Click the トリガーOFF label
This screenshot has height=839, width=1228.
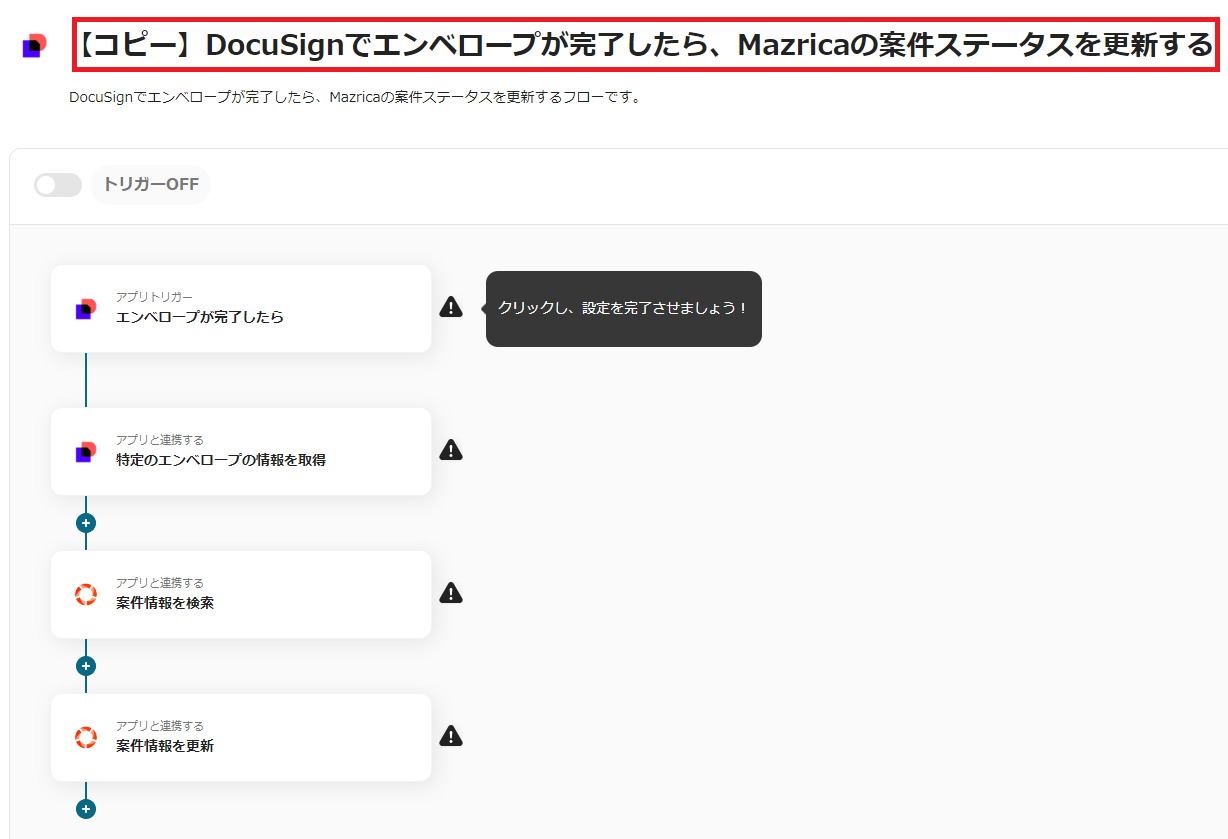[151, 185]
